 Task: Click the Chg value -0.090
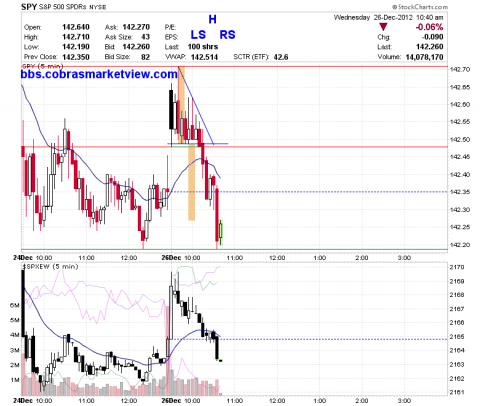click(x=432, y=37)
